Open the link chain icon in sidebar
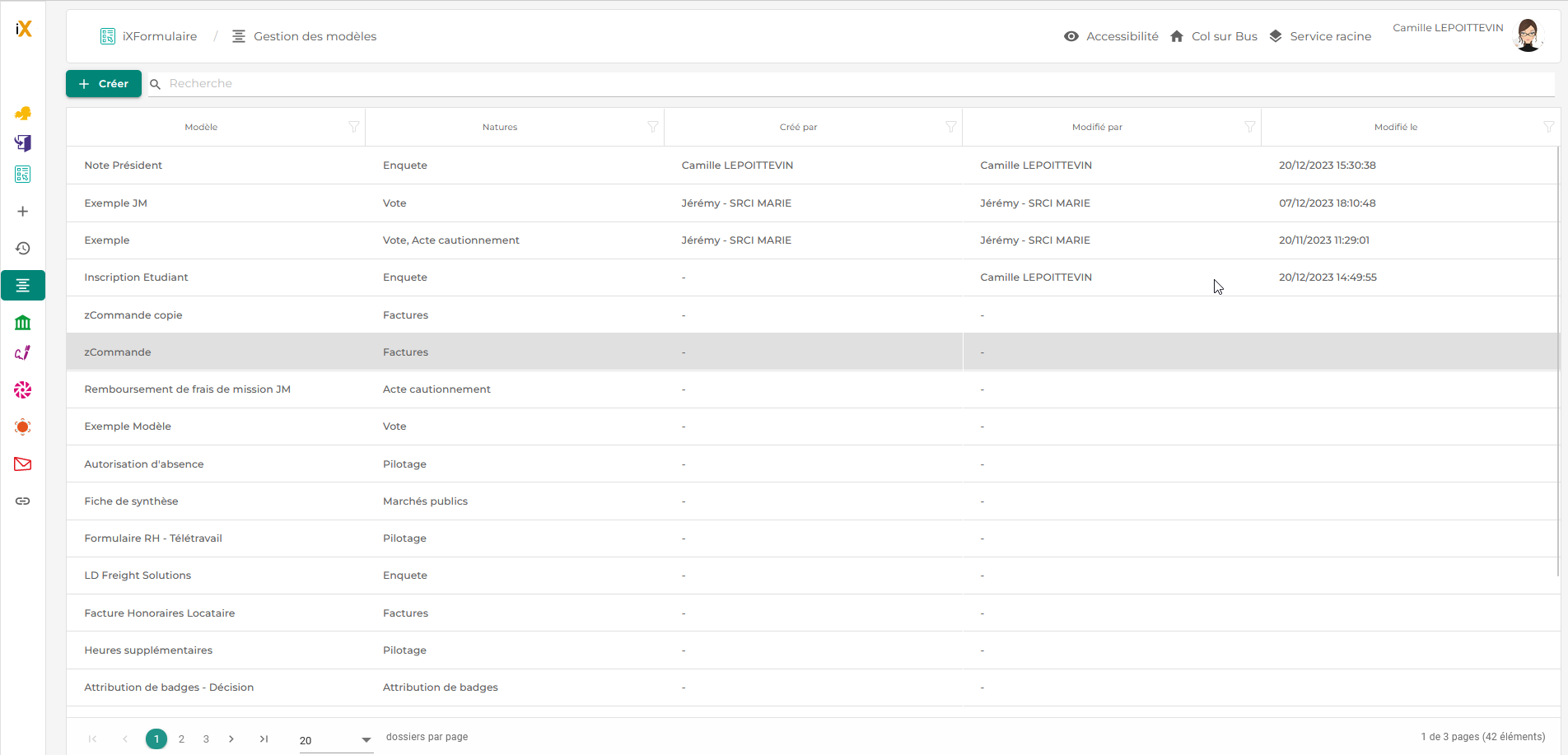 [23, 501]
